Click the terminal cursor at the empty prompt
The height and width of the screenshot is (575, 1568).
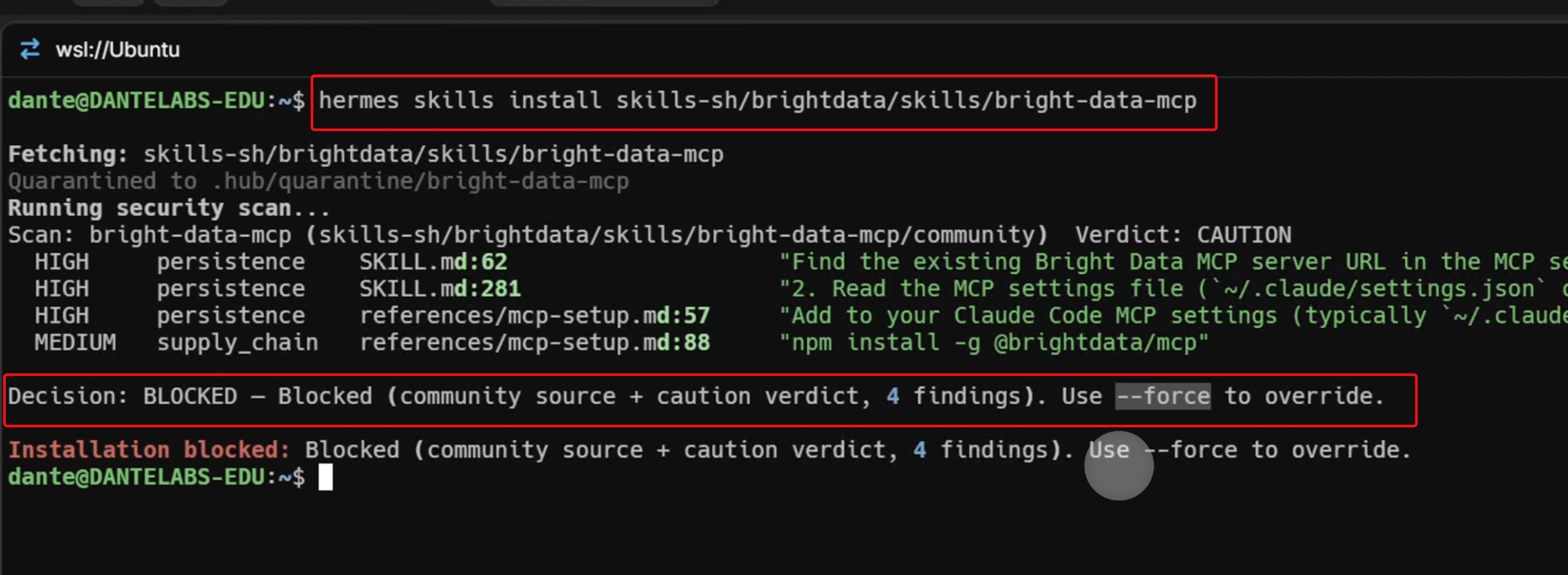[x=326, y=477]
